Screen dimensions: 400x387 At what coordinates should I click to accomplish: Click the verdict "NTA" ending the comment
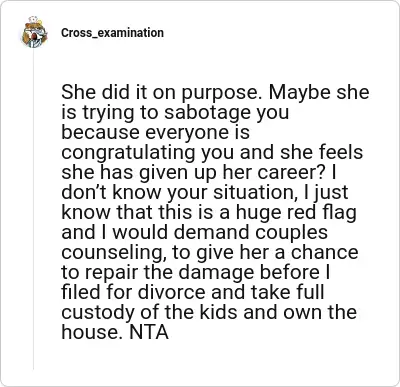[149, 332]
